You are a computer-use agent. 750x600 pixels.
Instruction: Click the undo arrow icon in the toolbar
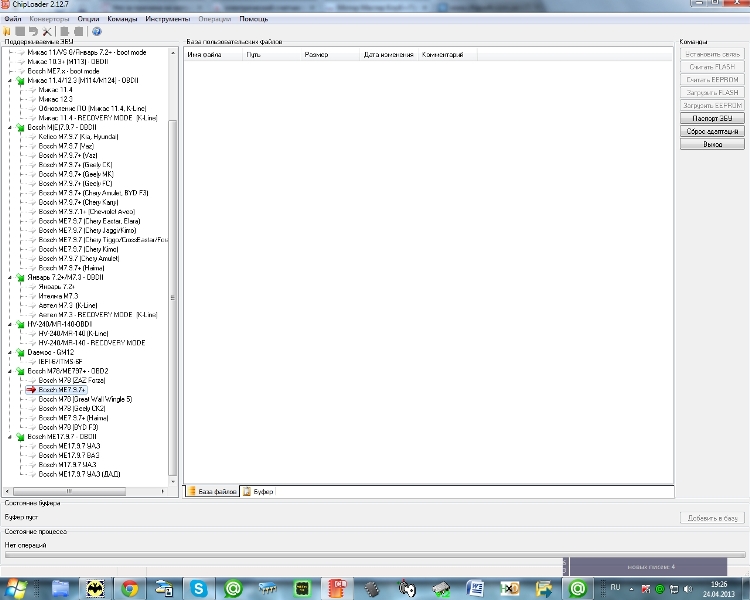point(33,31)
